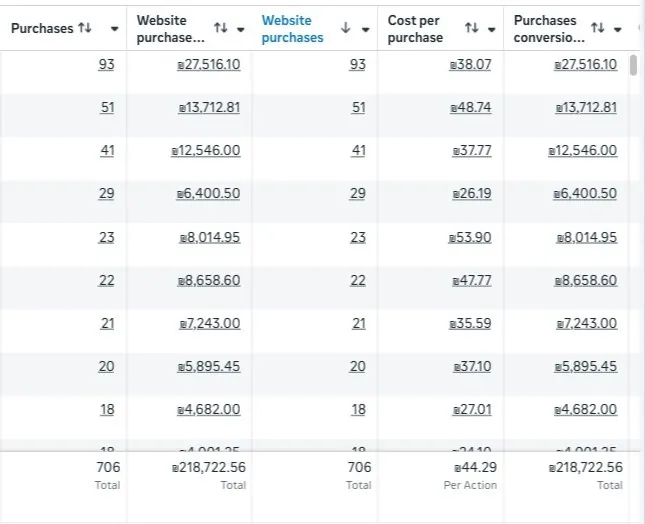Open the Purchases column dropdown
Image resolution: width=645 pixels, height=524 pixels.
click(115, 29)
